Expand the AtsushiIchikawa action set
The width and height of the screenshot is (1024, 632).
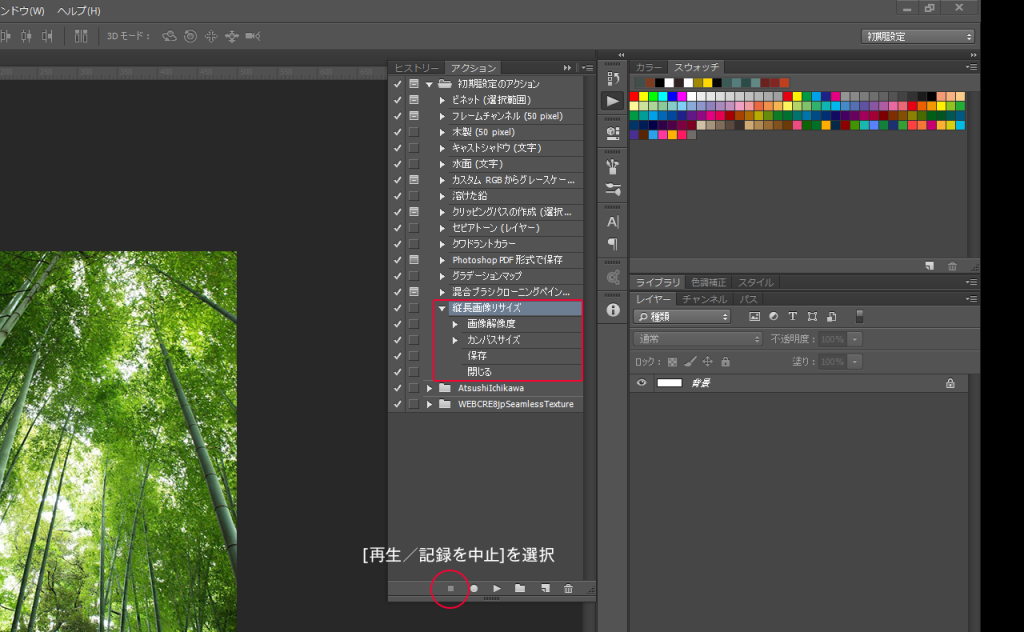pos(429,388)
